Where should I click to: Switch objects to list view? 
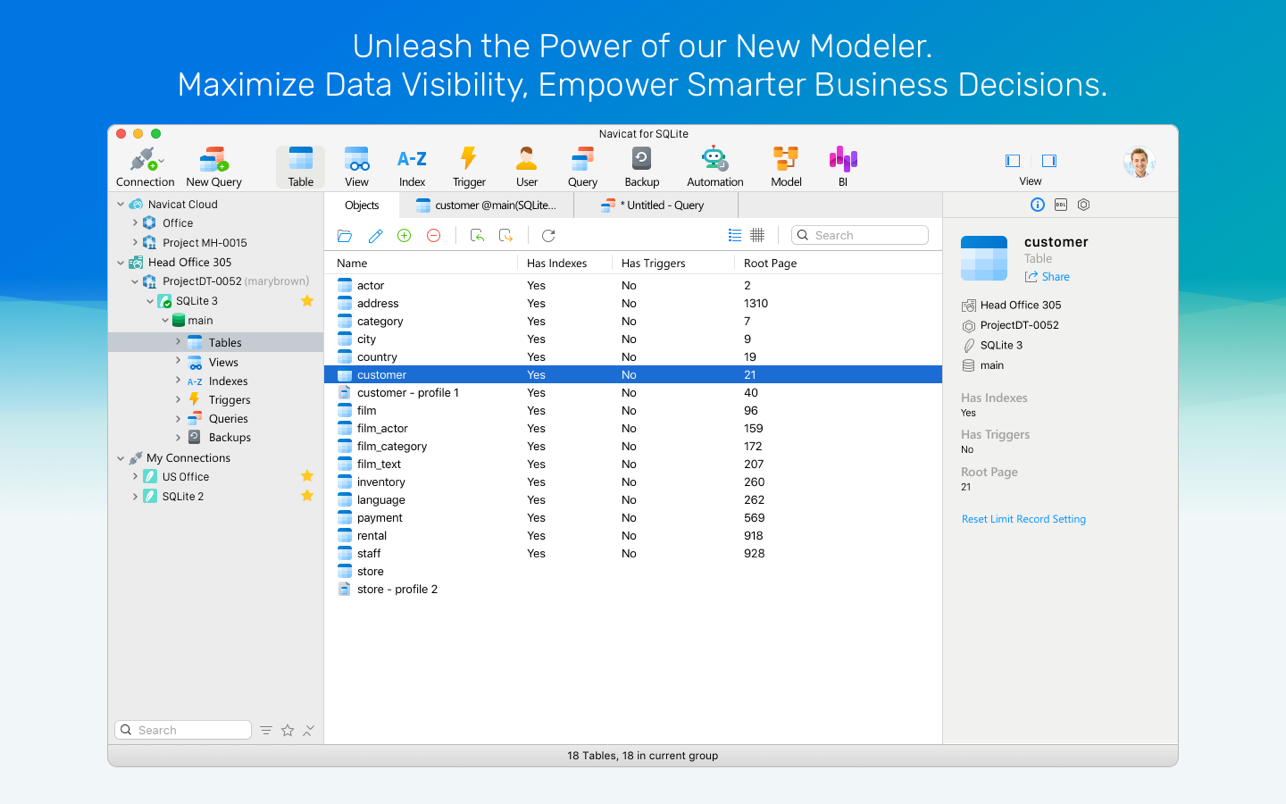click(x=735, y=235)
